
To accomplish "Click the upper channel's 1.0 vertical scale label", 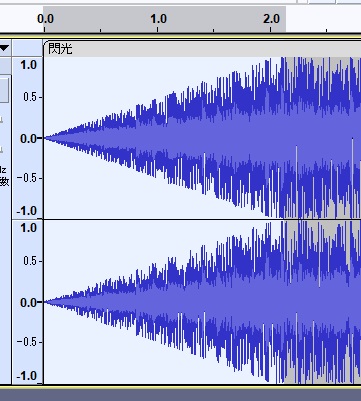I will (29, 65).
